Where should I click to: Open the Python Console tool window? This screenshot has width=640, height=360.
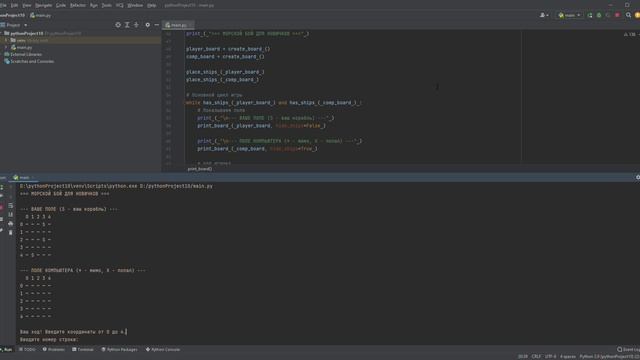point(163,350)
